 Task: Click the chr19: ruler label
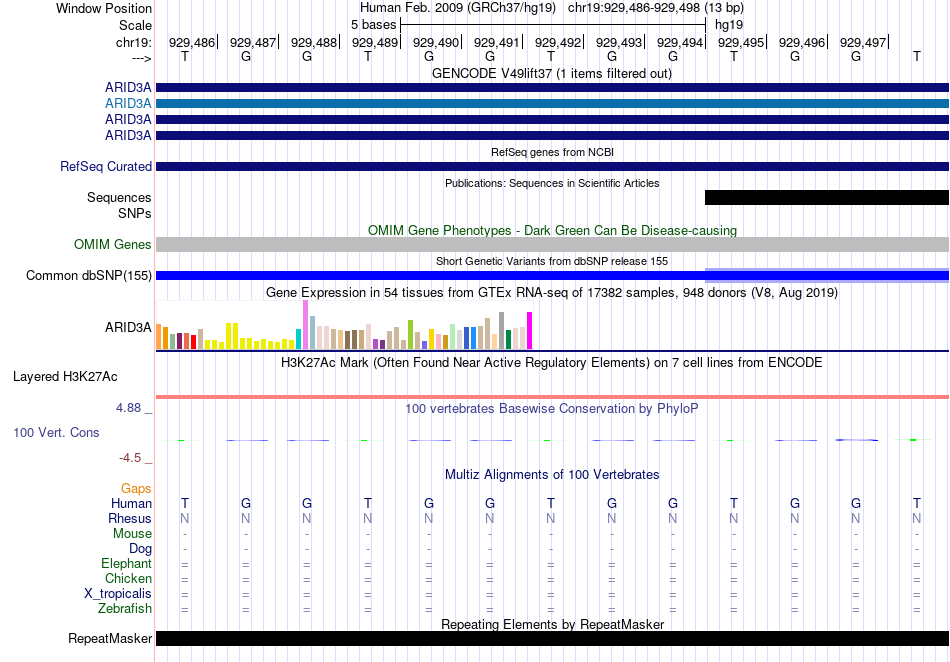pyautogui.click(x=134, y=42)
